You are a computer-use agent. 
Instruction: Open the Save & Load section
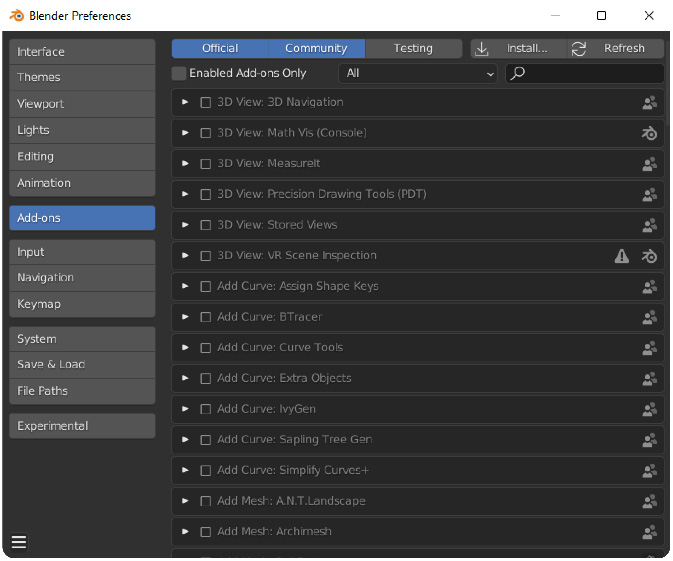(x=82, y=365)
